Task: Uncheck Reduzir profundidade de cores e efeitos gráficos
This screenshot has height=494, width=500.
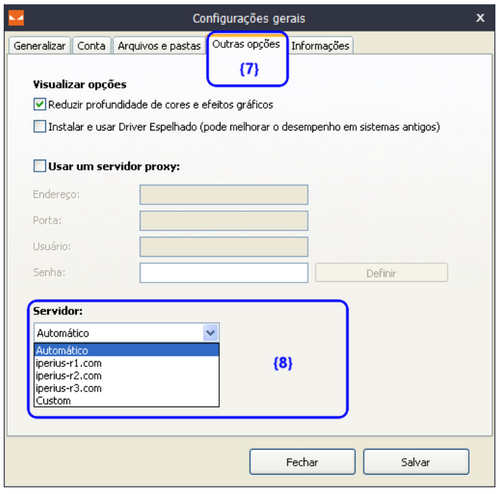Action: pos(40,104)
